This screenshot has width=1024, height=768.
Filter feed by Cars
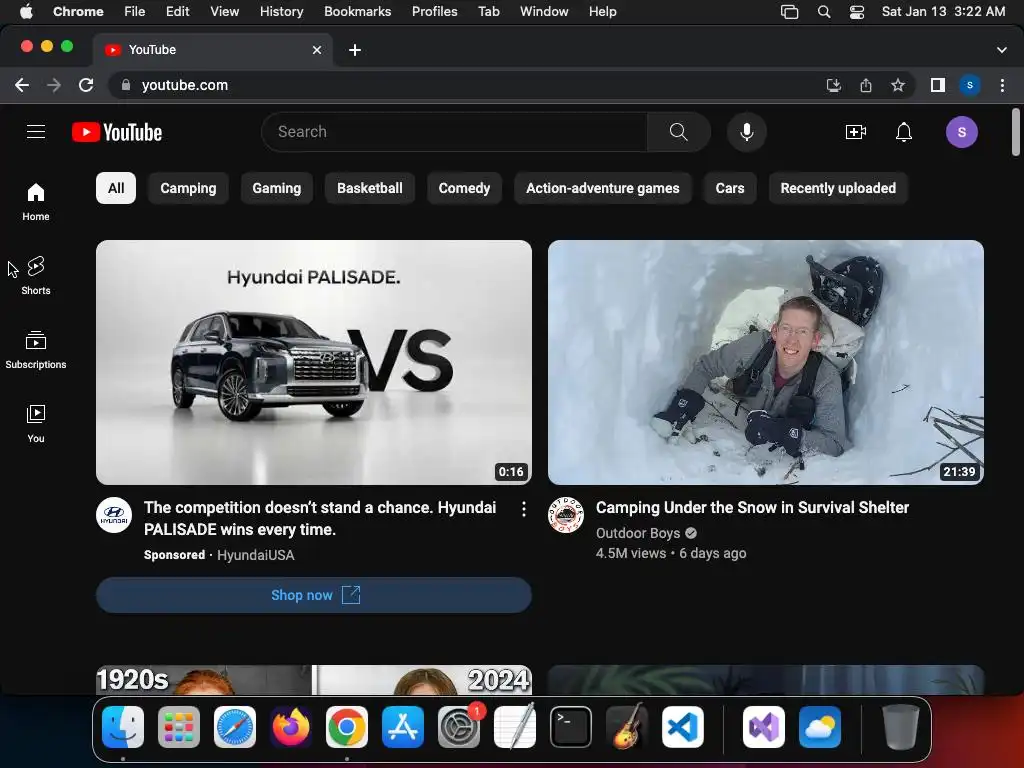pyautogui.click(x=730, y=188)
